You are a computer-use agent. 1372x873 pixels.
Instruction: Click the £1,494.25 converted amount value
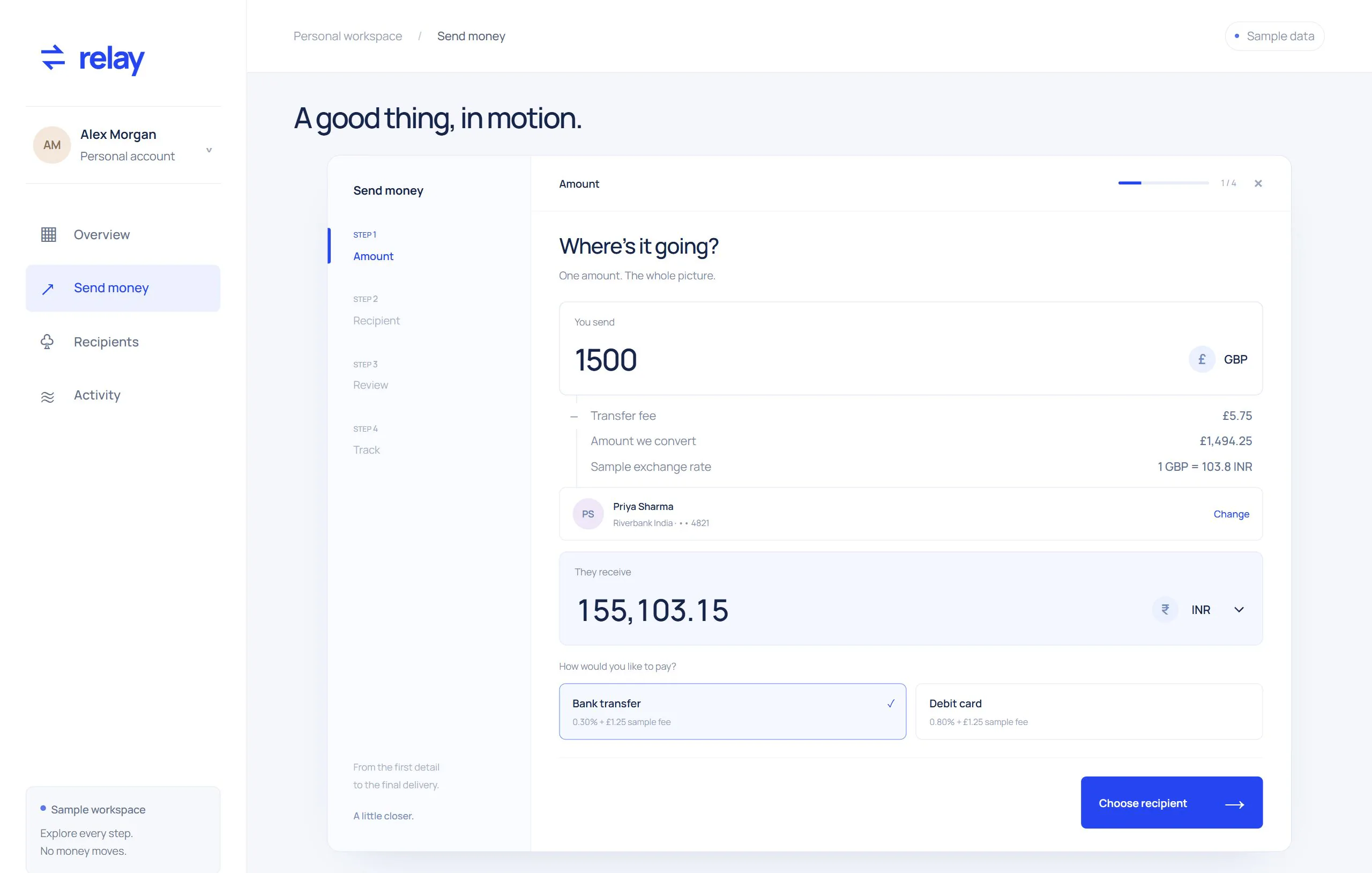click(x=1226, y=441)
